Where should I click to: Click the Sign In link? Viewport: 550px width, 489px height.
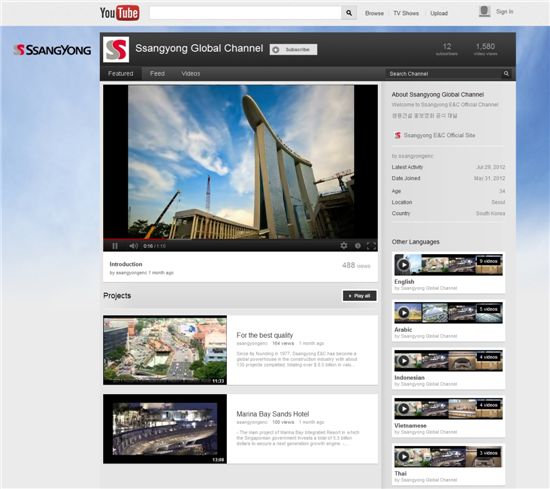[x=504, y=12]
